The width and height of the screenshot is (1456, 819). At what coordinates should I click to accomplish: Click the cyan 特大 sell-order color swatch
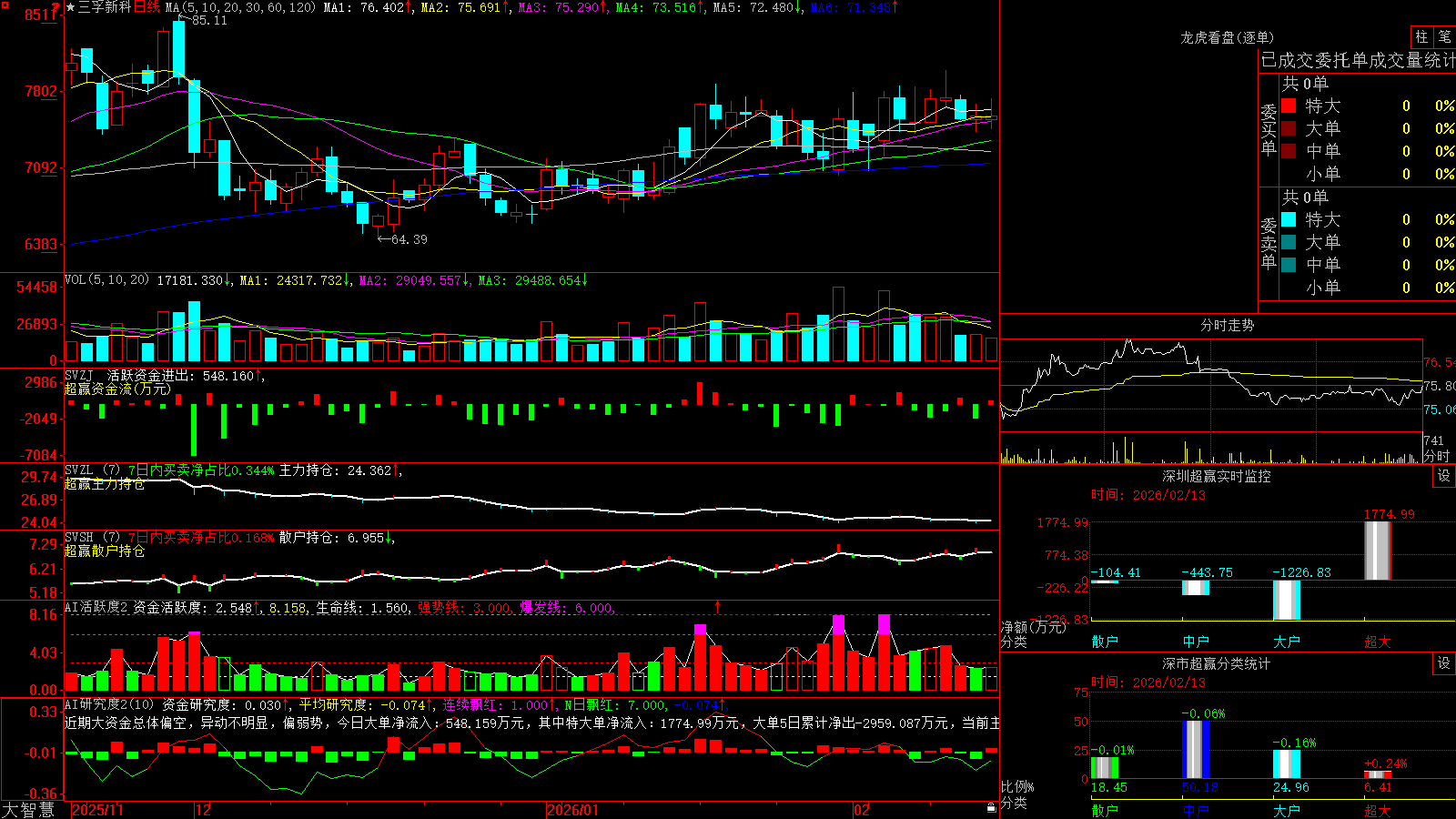click(1289, 219)
